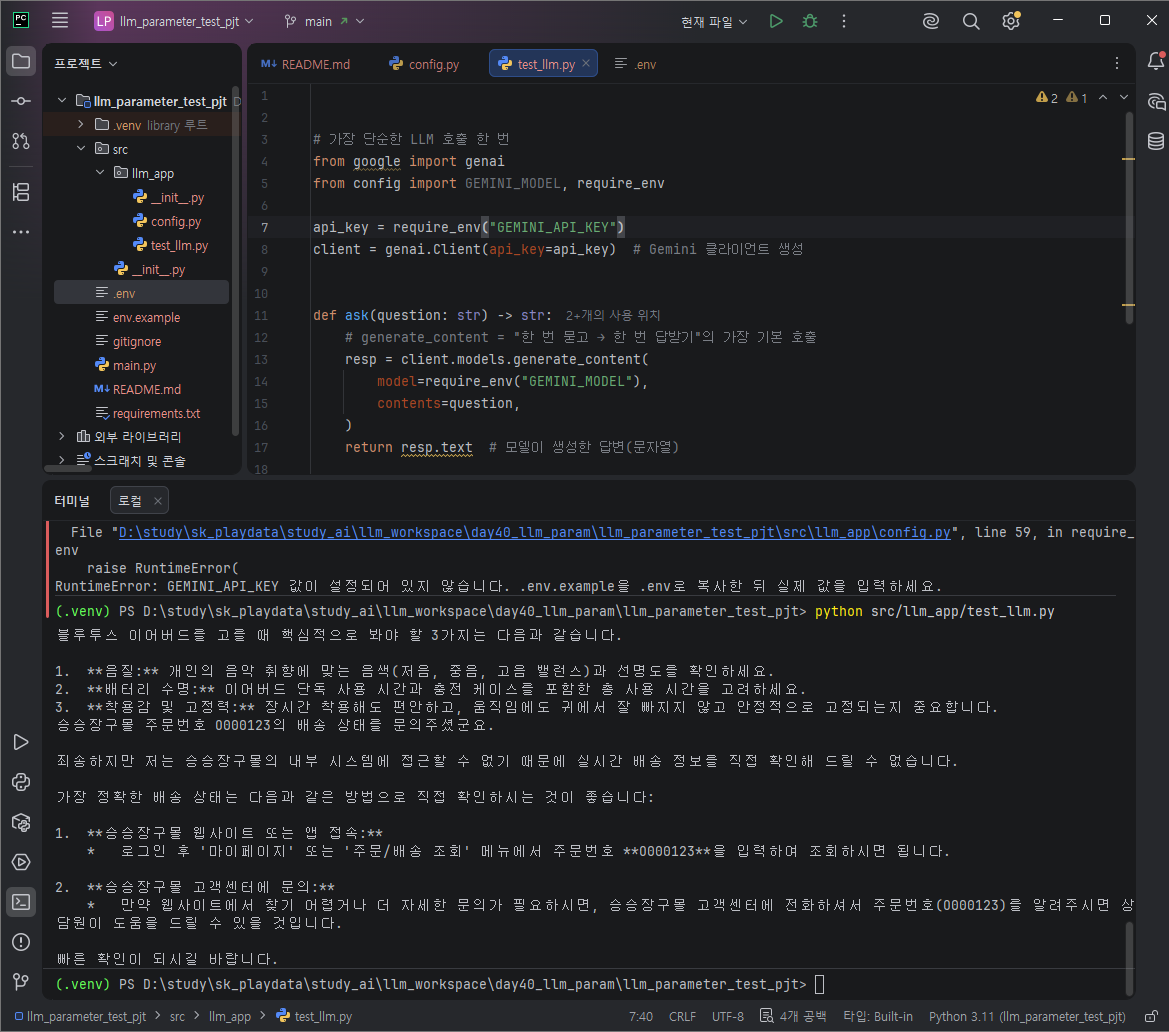Open AI chat panel on right sidebar
Viewport: 1169px width, 1032px height.
coord(1156,101)
